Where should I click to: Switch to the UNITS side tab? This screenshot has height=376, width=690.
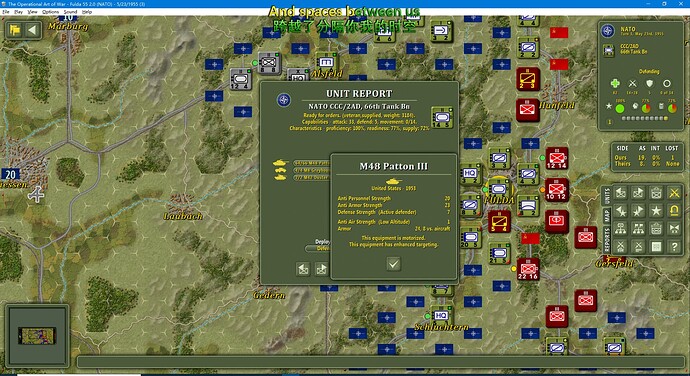607,195
